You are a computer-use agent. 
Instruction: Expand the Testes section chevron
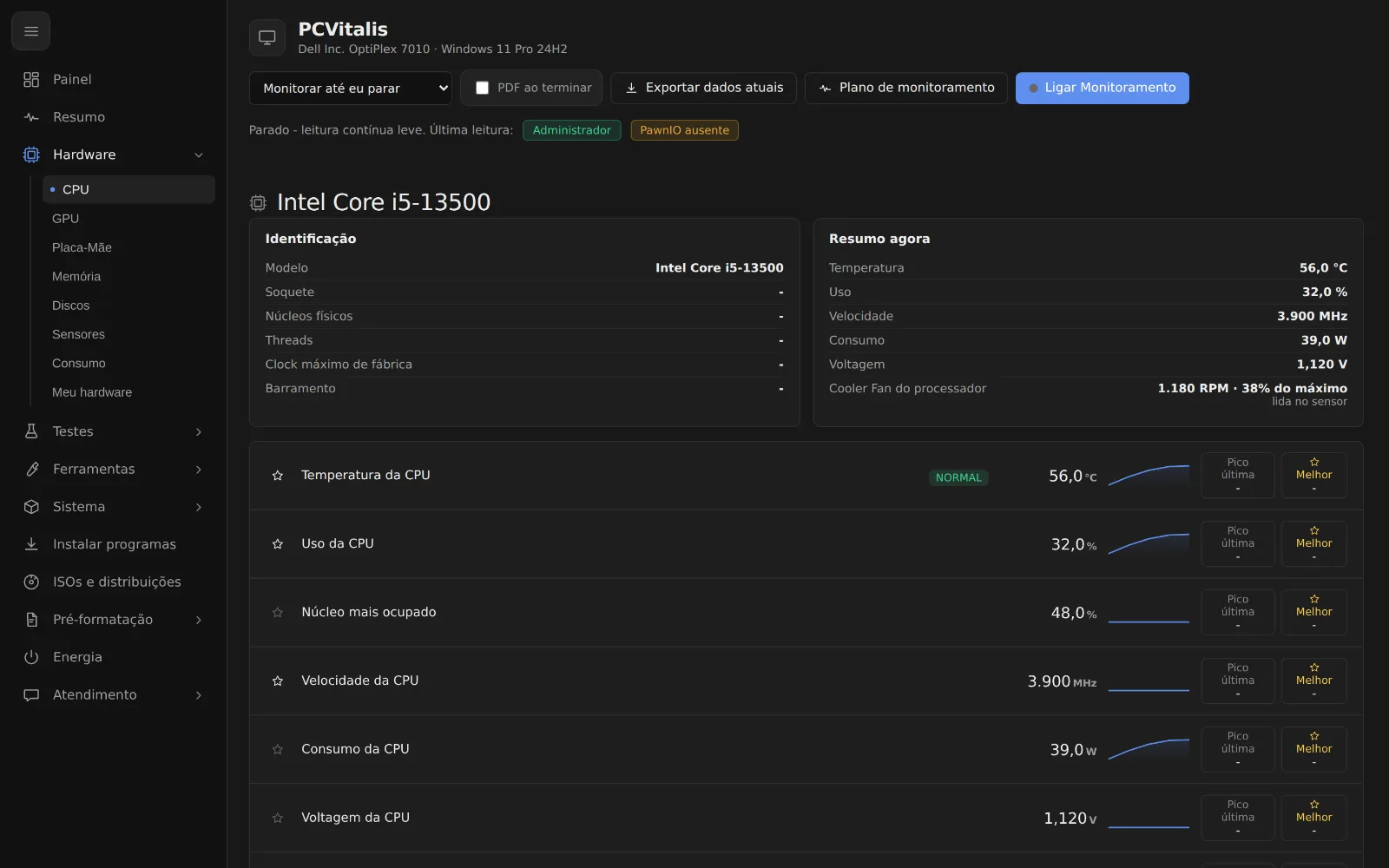point(199,431)
